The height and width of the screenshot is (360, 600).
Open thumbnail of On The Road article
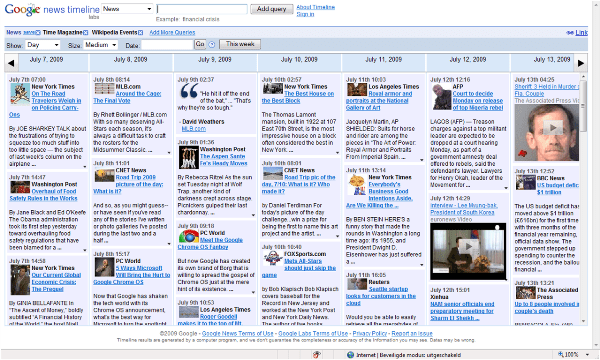[20, 94]
